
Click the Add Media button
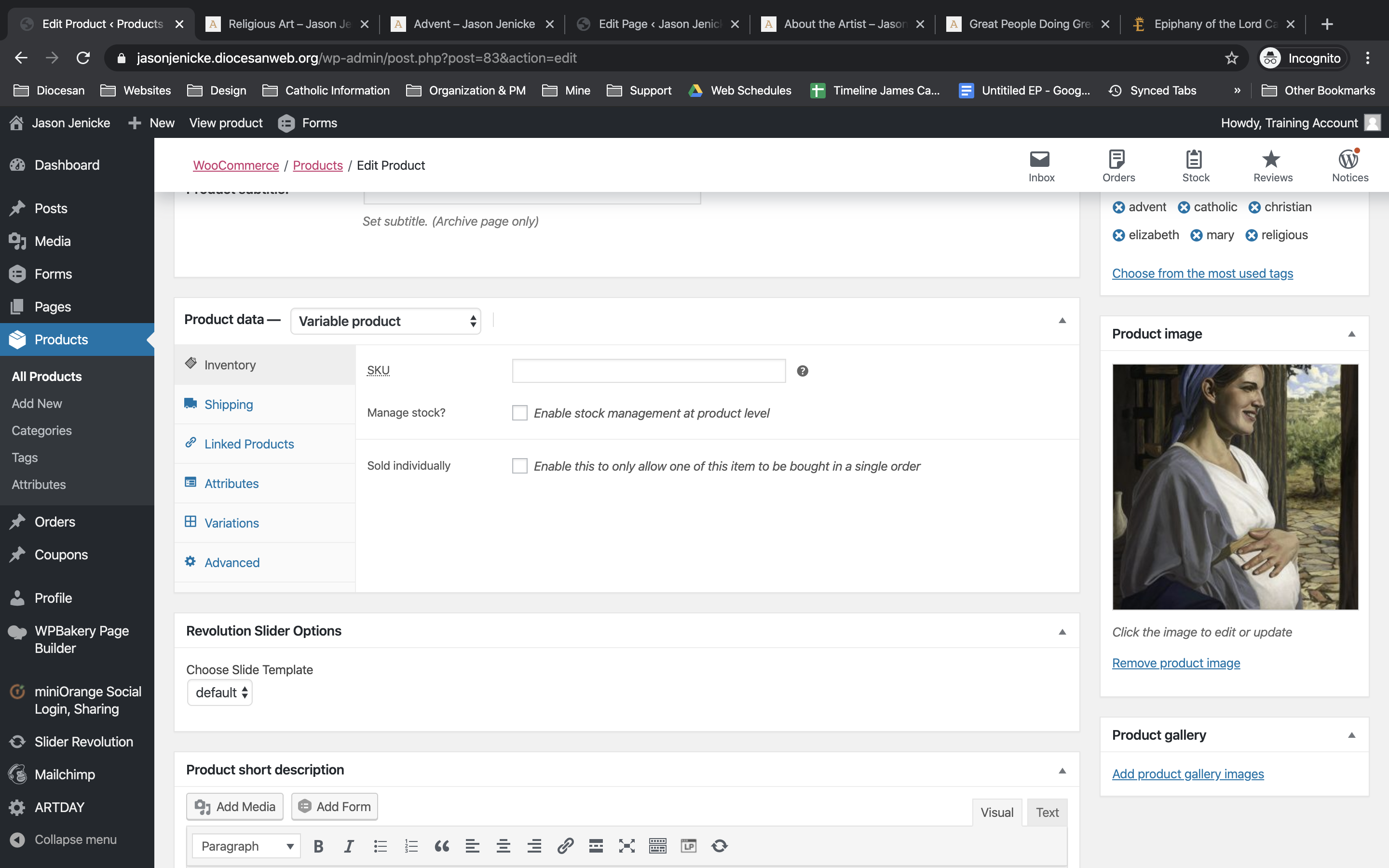point(235,806)
